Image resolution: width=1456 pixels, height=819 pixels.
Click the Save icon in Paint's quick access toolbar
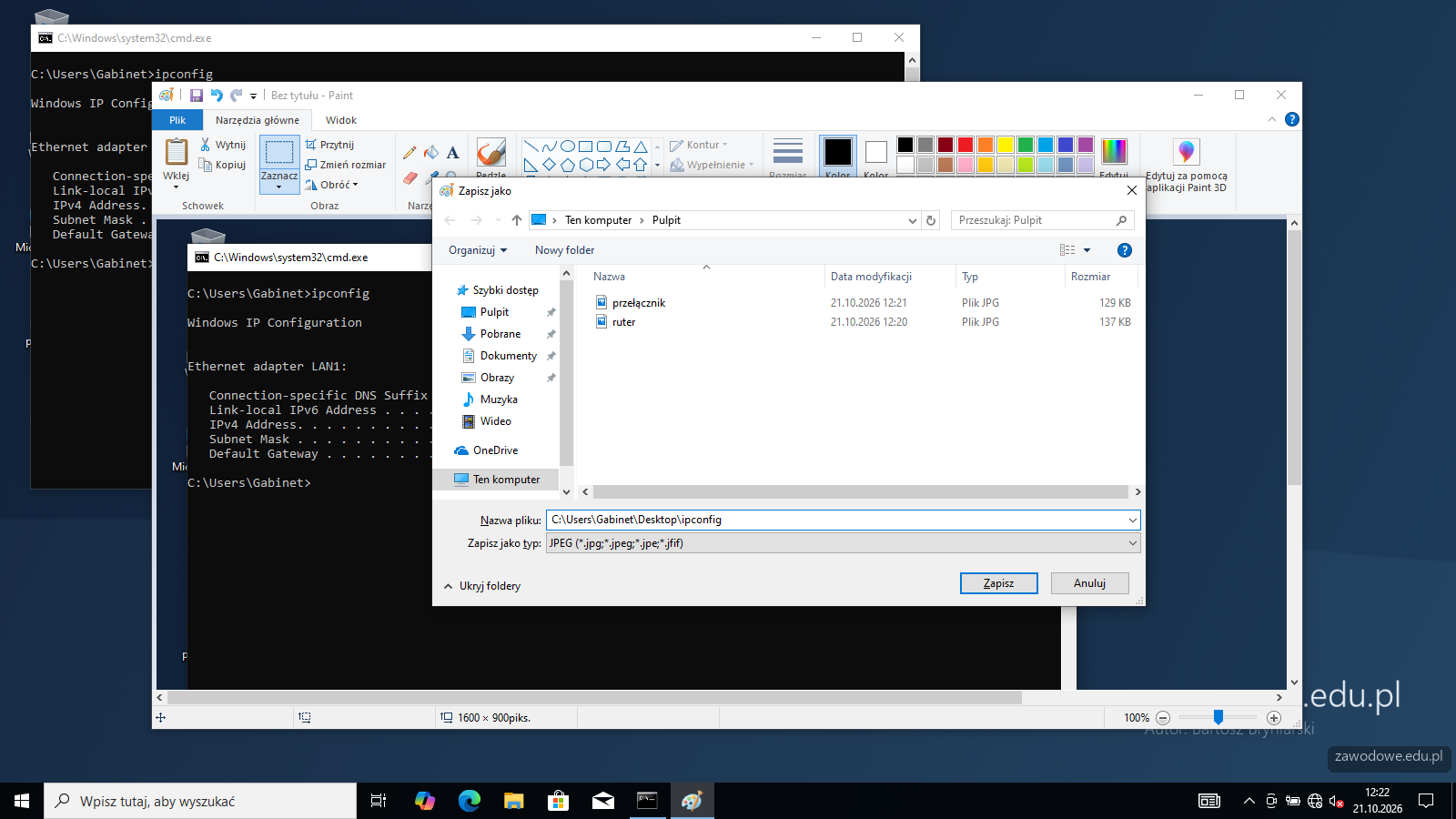point(197,96)
